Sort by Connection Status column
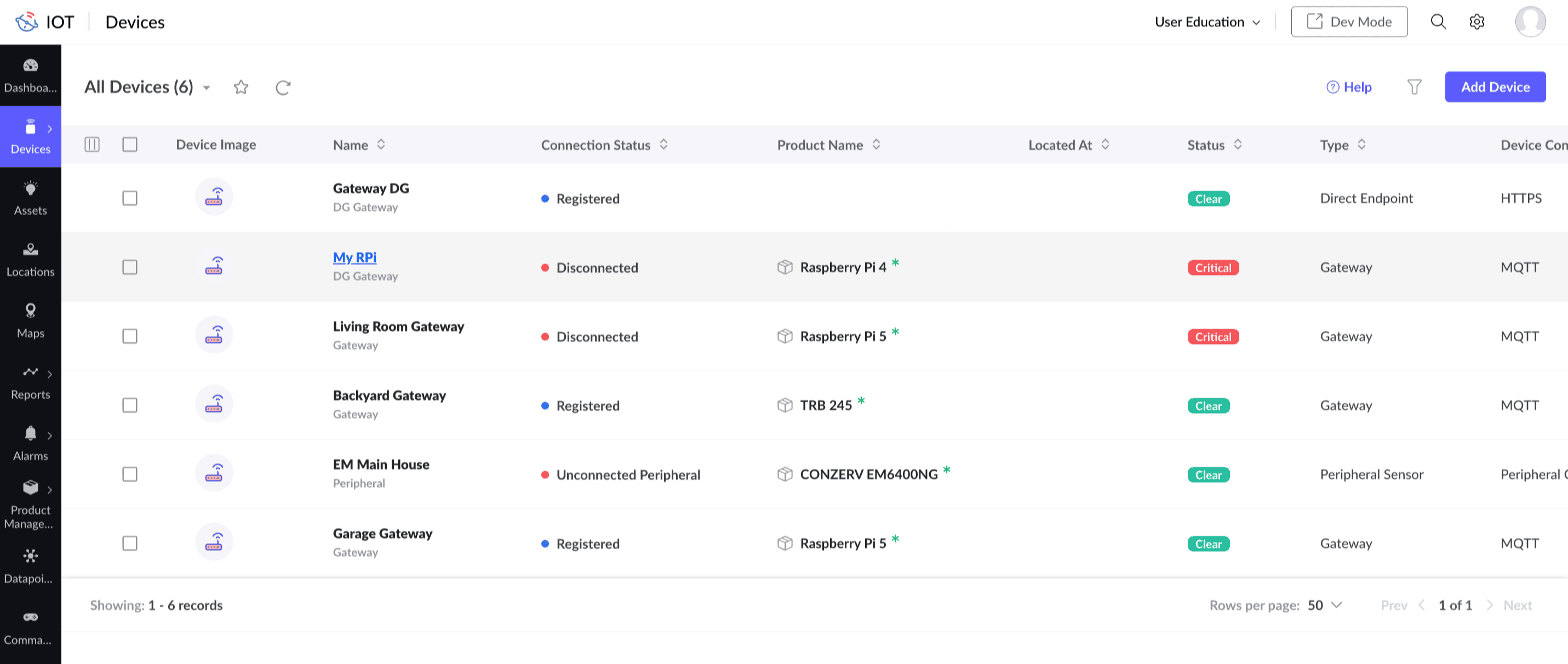This screenshot has width=1568, height=664. point(663,144)
